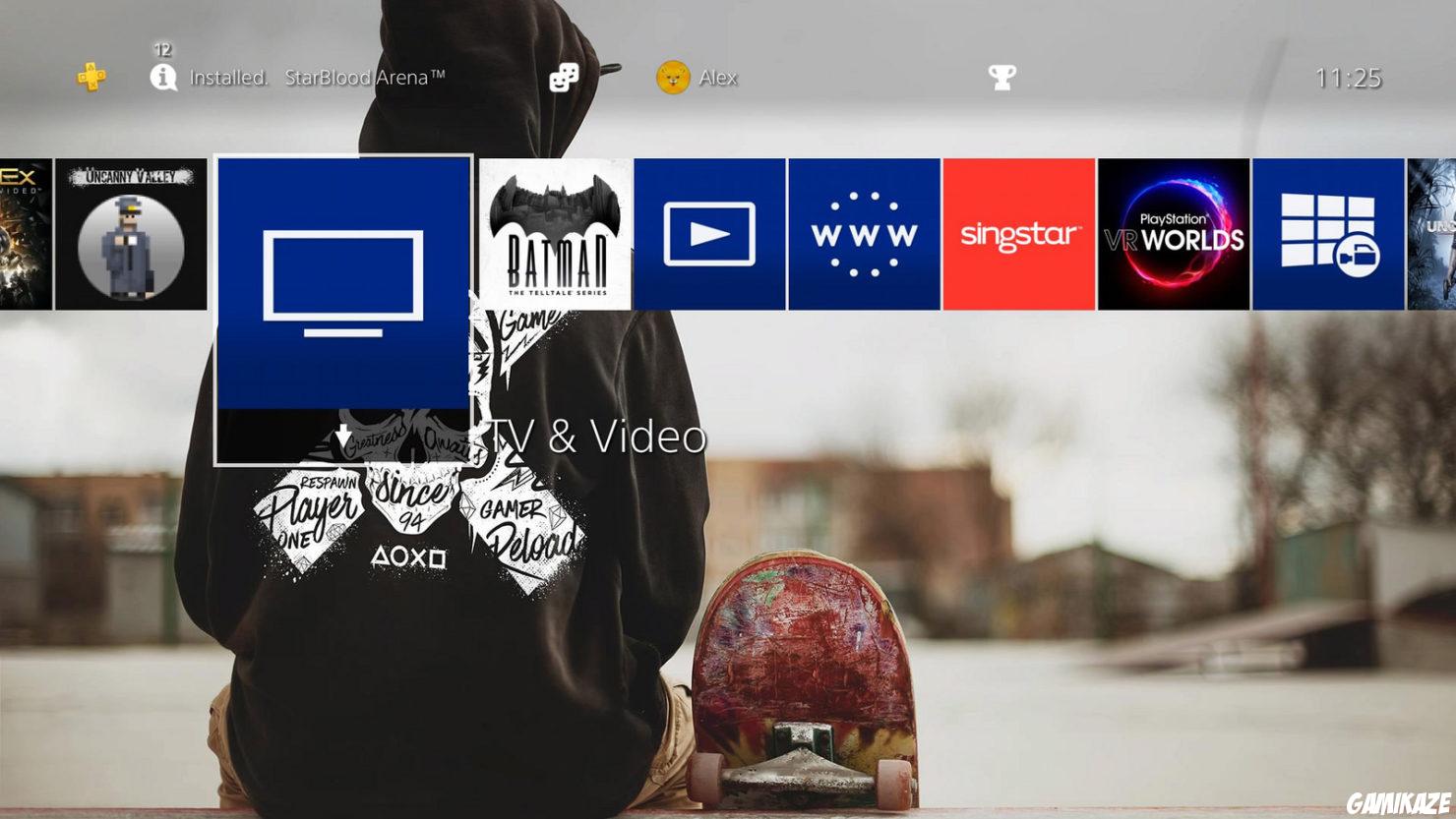
Task: Launch the Media Player
Action: (709, 231)
